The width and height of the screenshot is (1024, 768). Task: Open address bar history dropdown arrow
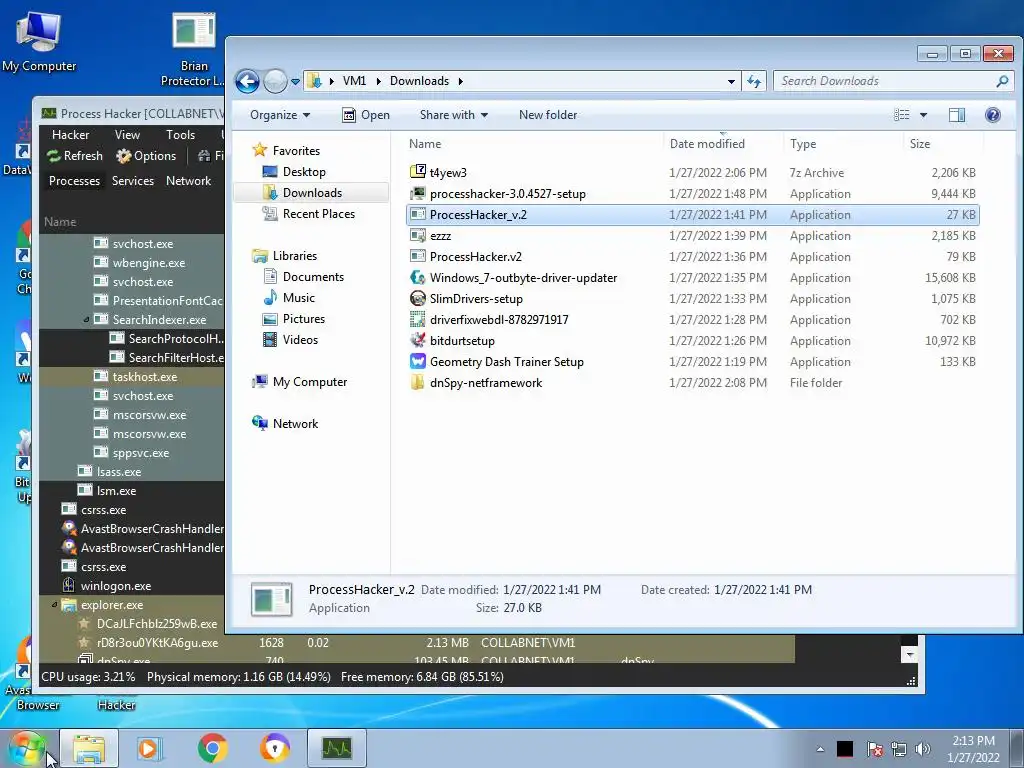click(731, 82)
